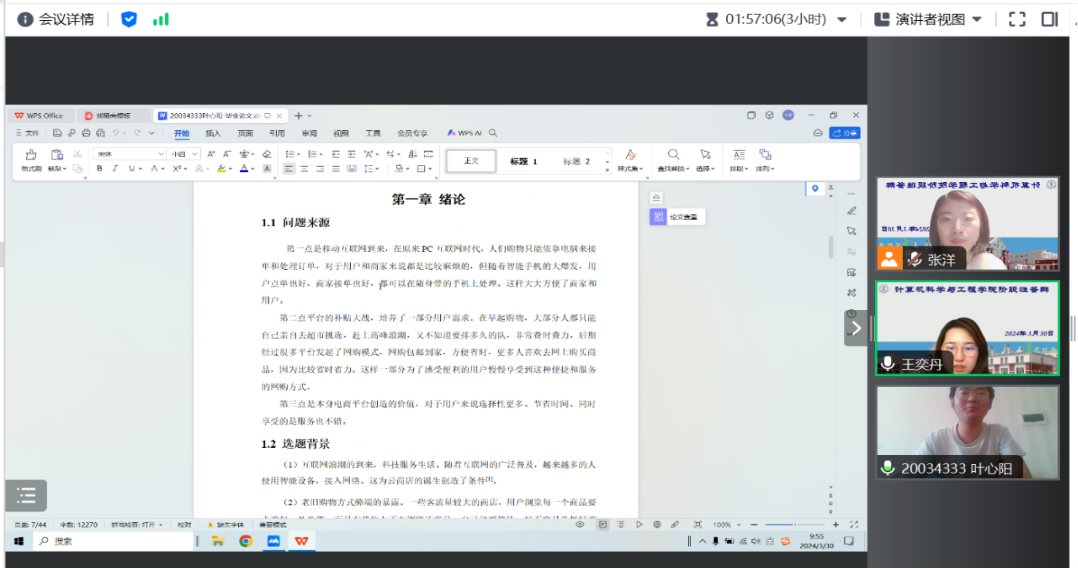This screenshot has height=569, width=1078.
Task: Apply the 标题 1 heading style
Action: tap(523, 161)
